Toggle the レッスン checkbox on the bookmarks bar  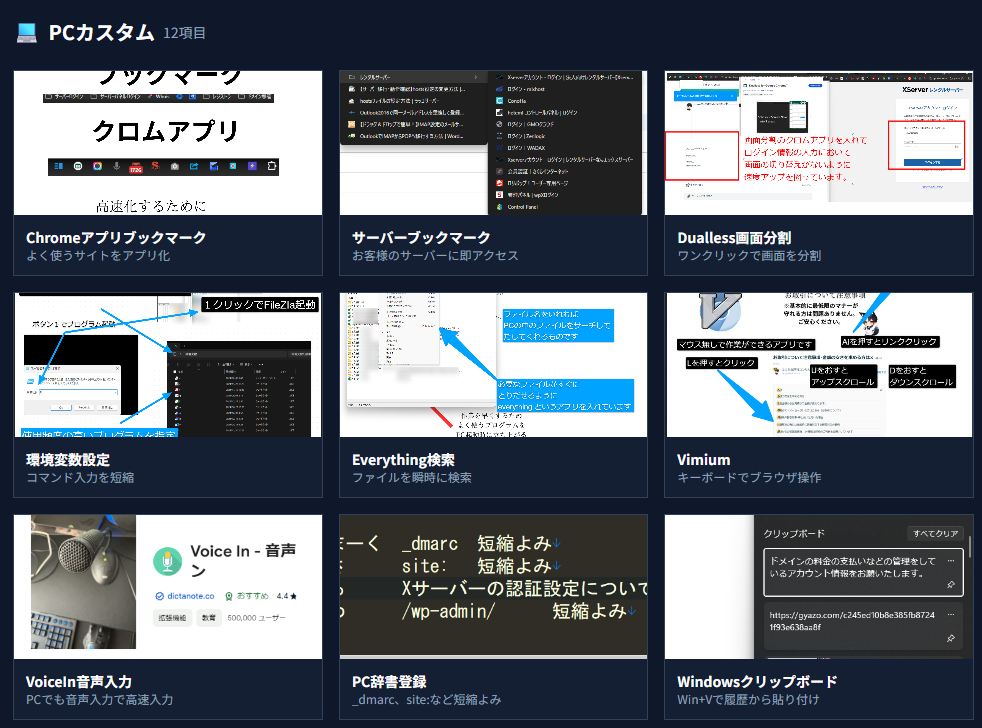point(206,97)
